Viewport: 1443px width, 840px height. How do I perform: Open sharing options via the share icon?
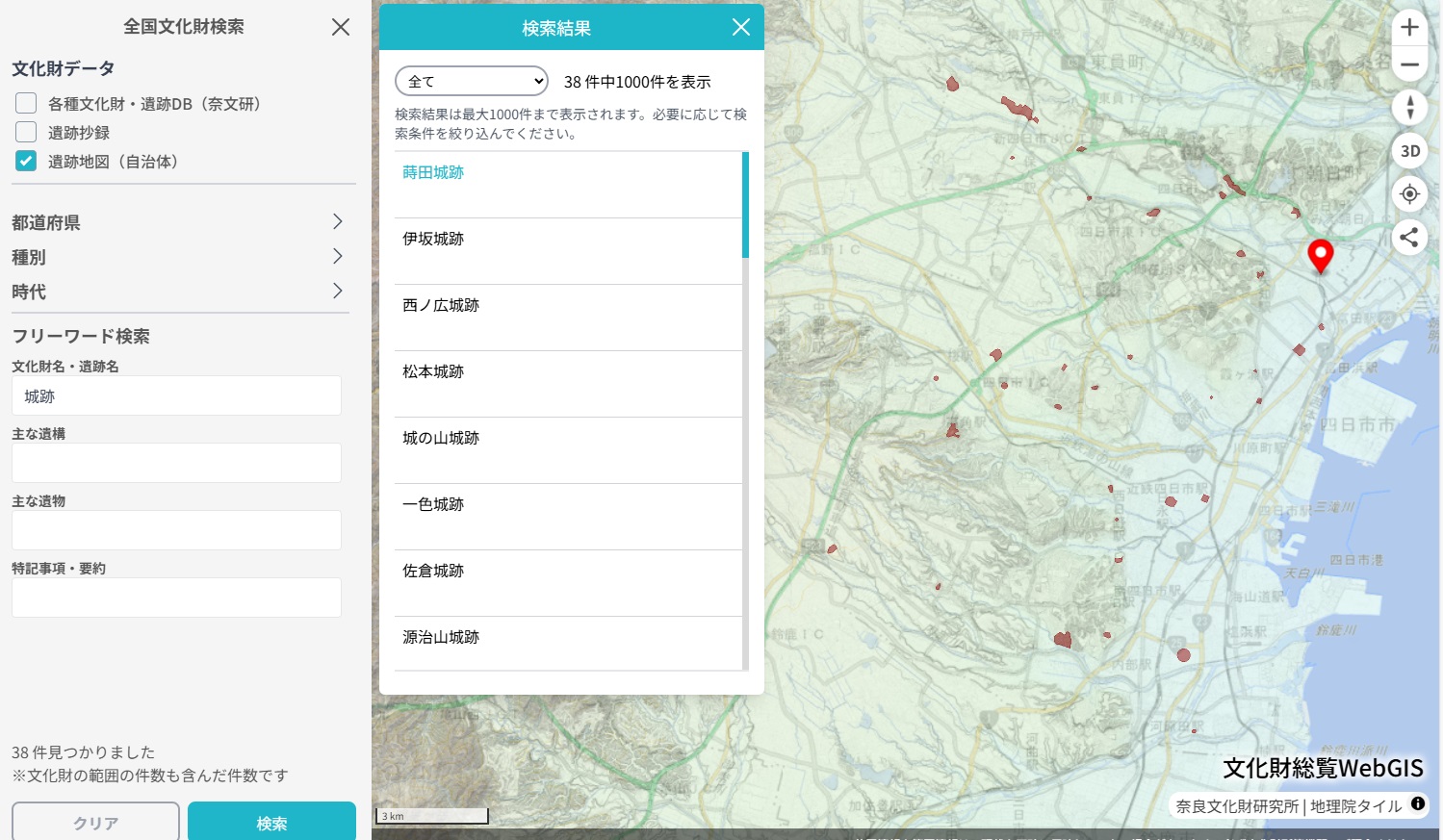1408,237
